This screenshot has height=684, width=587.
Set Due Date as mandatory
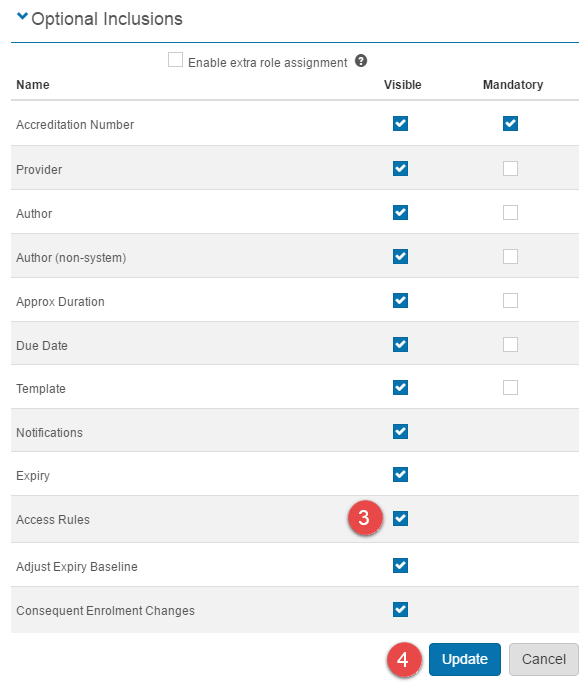point(510,345)
